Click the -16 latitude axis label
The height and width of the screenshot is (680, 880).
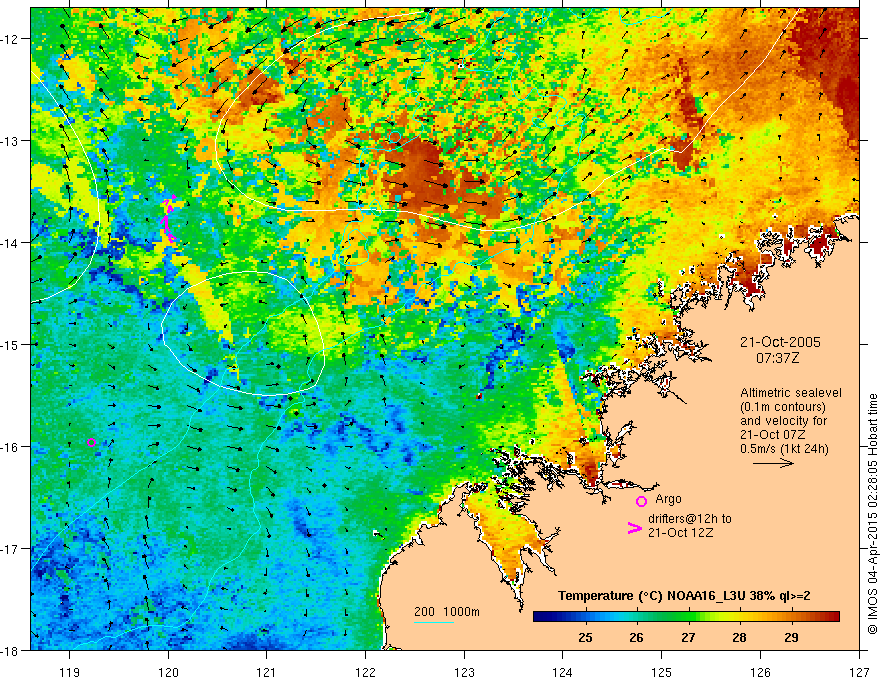(10, 447)
